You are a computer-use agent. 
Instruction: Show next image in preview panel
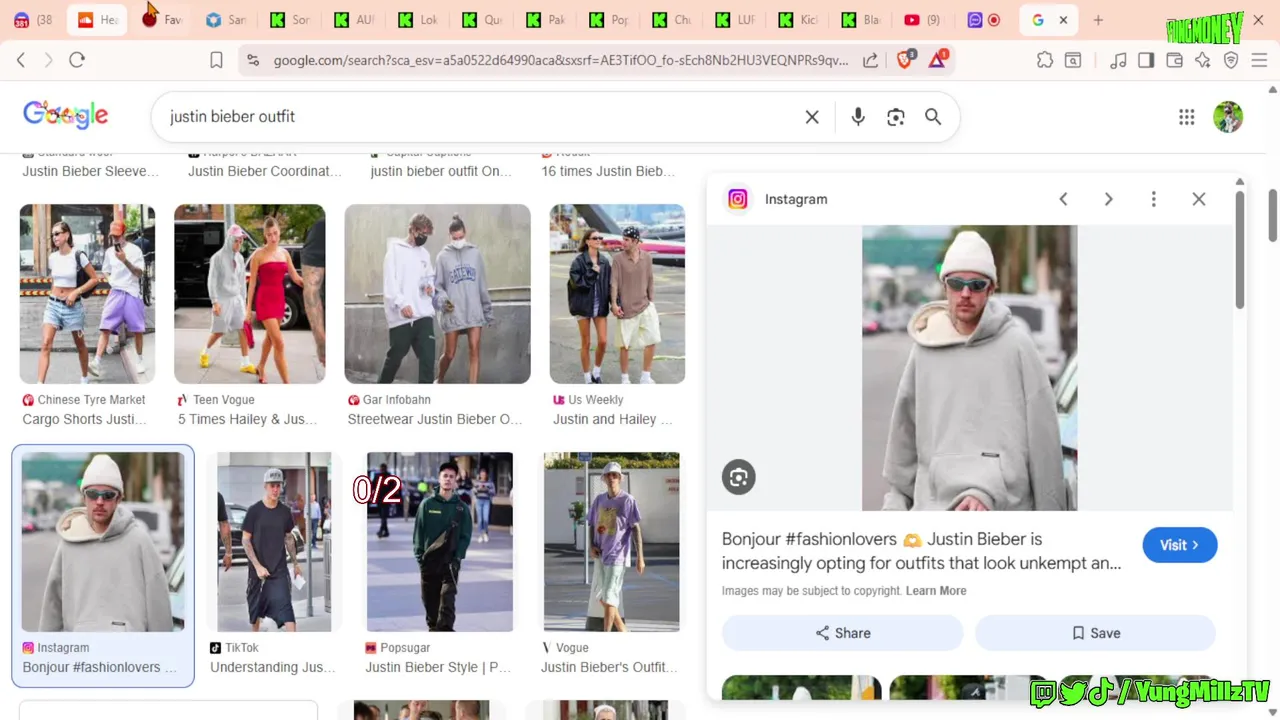1108,199
